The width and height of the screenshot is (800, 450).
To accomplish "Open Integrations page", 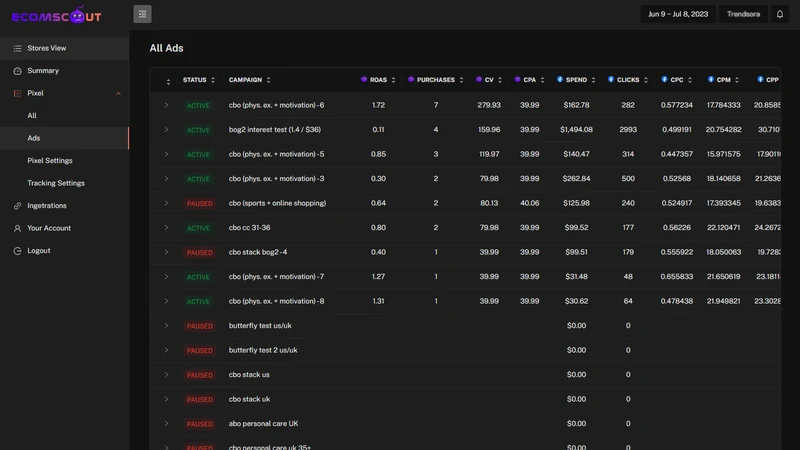I will pyautogui.click(x=64, y=206).
